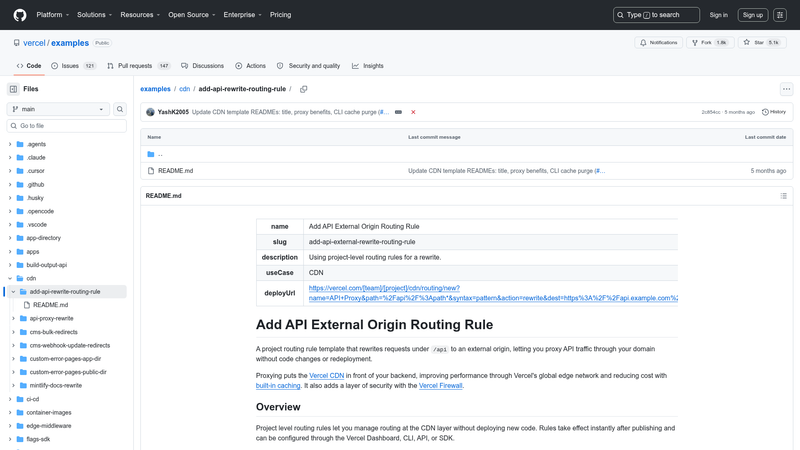Expand the flags-sdk folder

pyautogui.click(x=10, y=439)
